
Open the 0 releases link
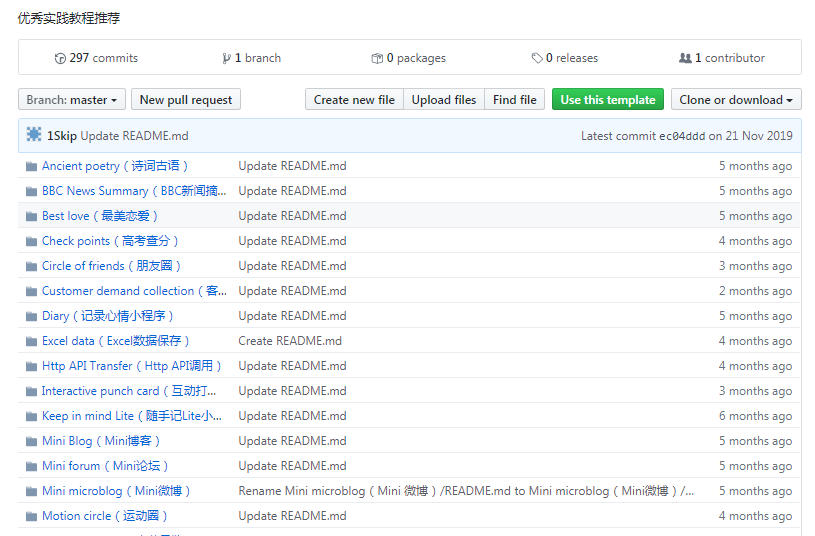click(564, 58)
